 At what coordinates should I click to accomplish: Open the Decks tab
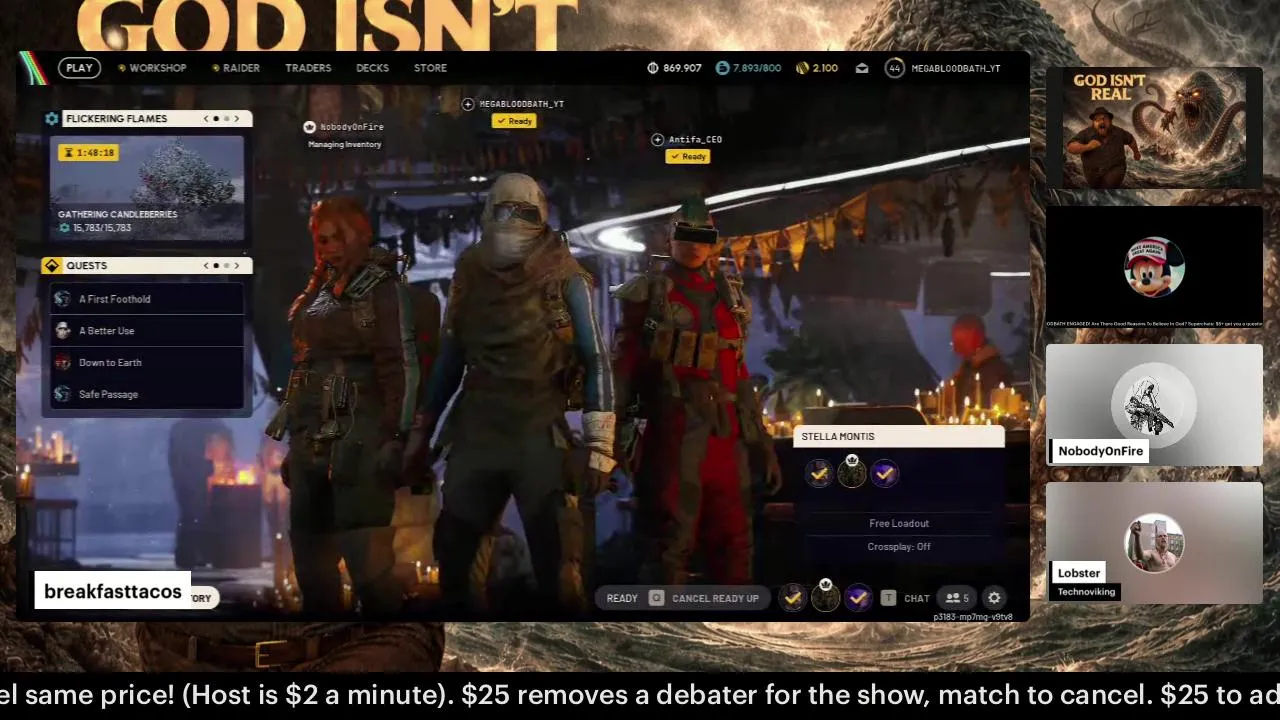click(372, 68)
